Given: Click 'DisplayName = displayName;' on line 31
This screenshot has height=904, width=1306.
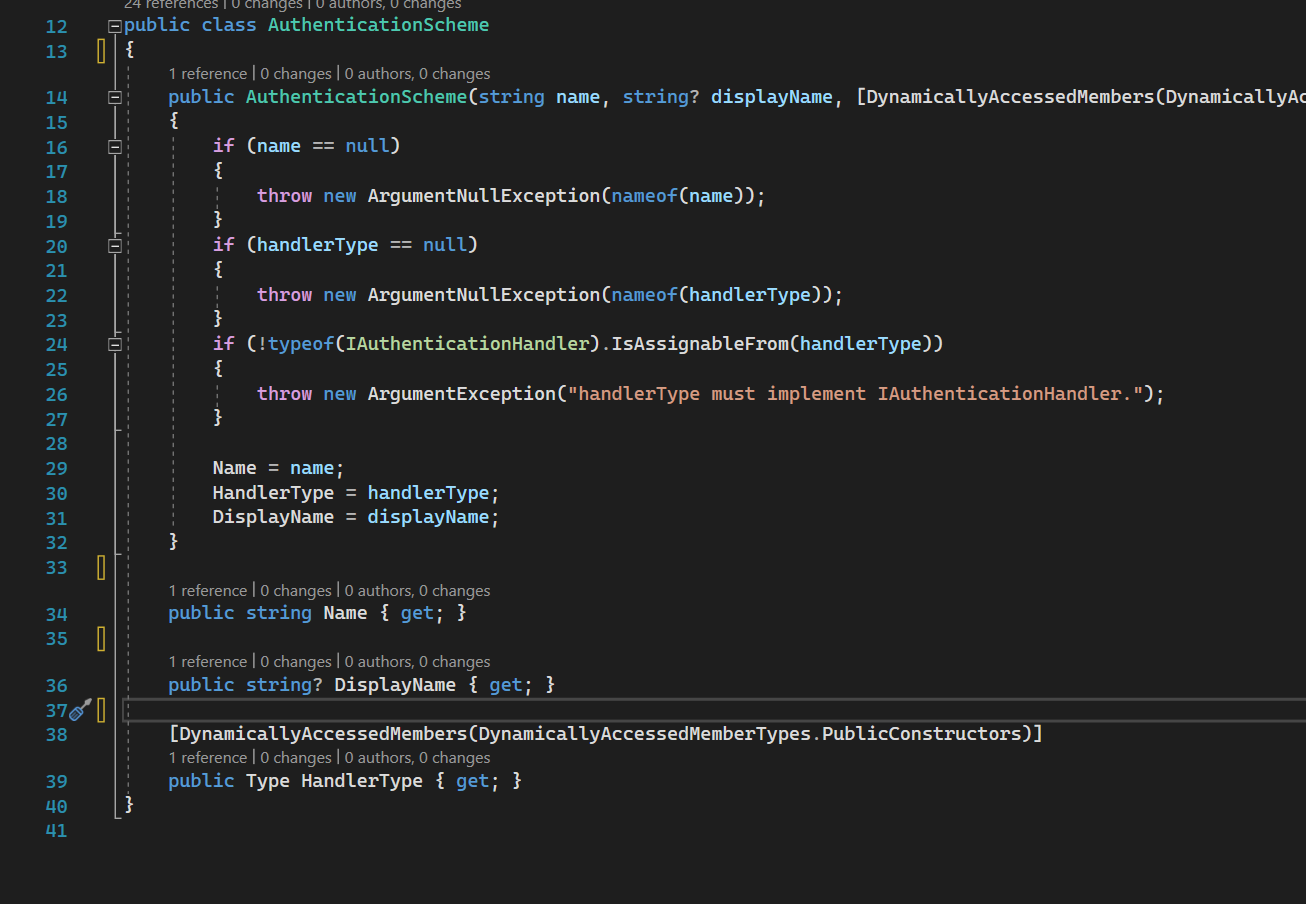Looking at the screenshot, I should click(356, 517).
